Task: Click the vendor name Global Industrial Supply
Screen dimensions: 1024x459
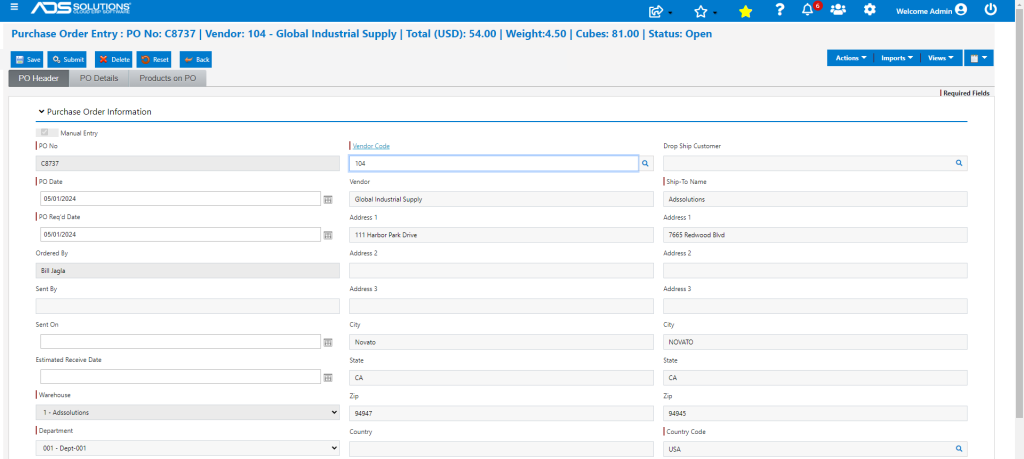Action: point(502,199)
